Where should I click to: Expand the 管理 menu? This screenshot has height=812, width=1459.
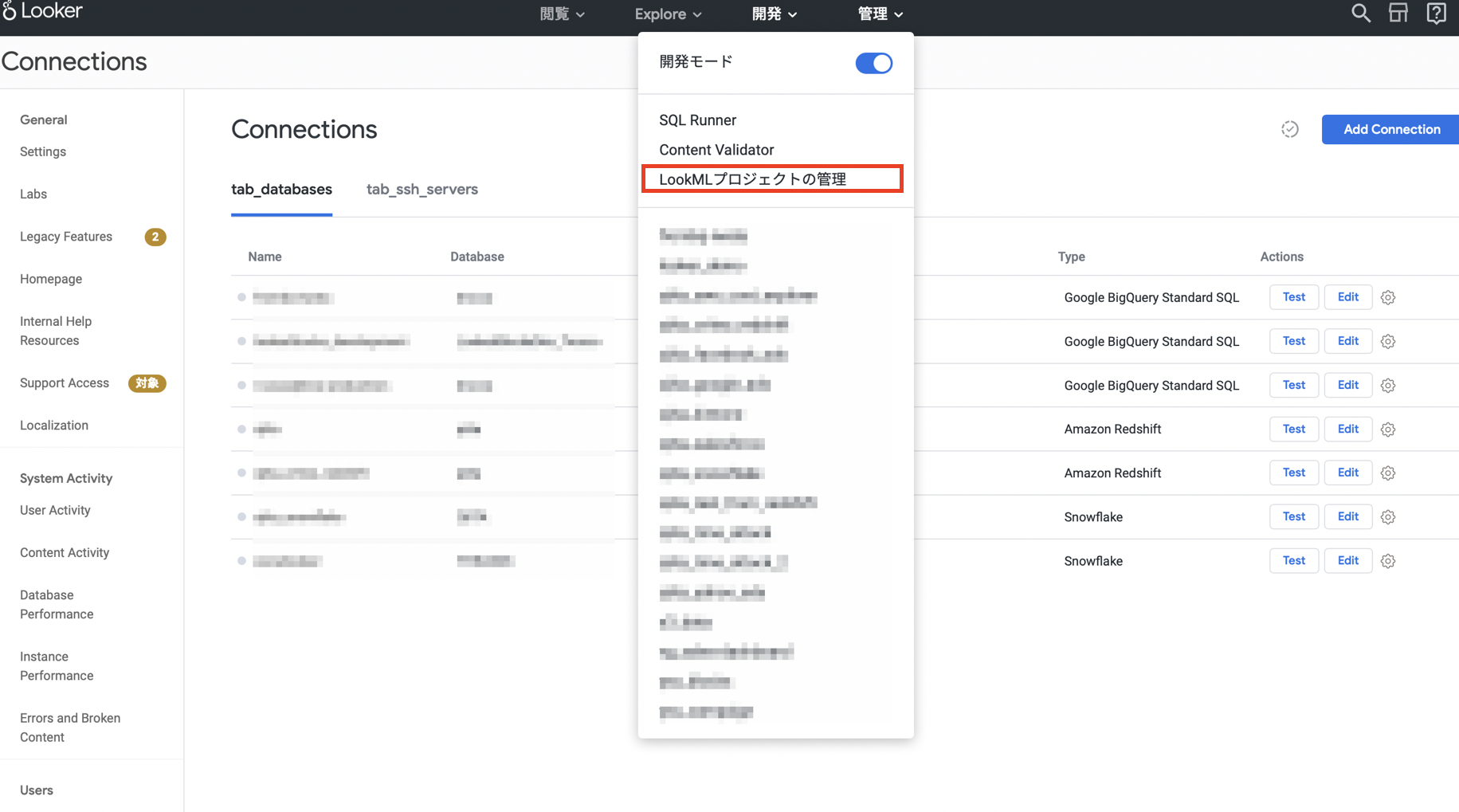point(880,14)
